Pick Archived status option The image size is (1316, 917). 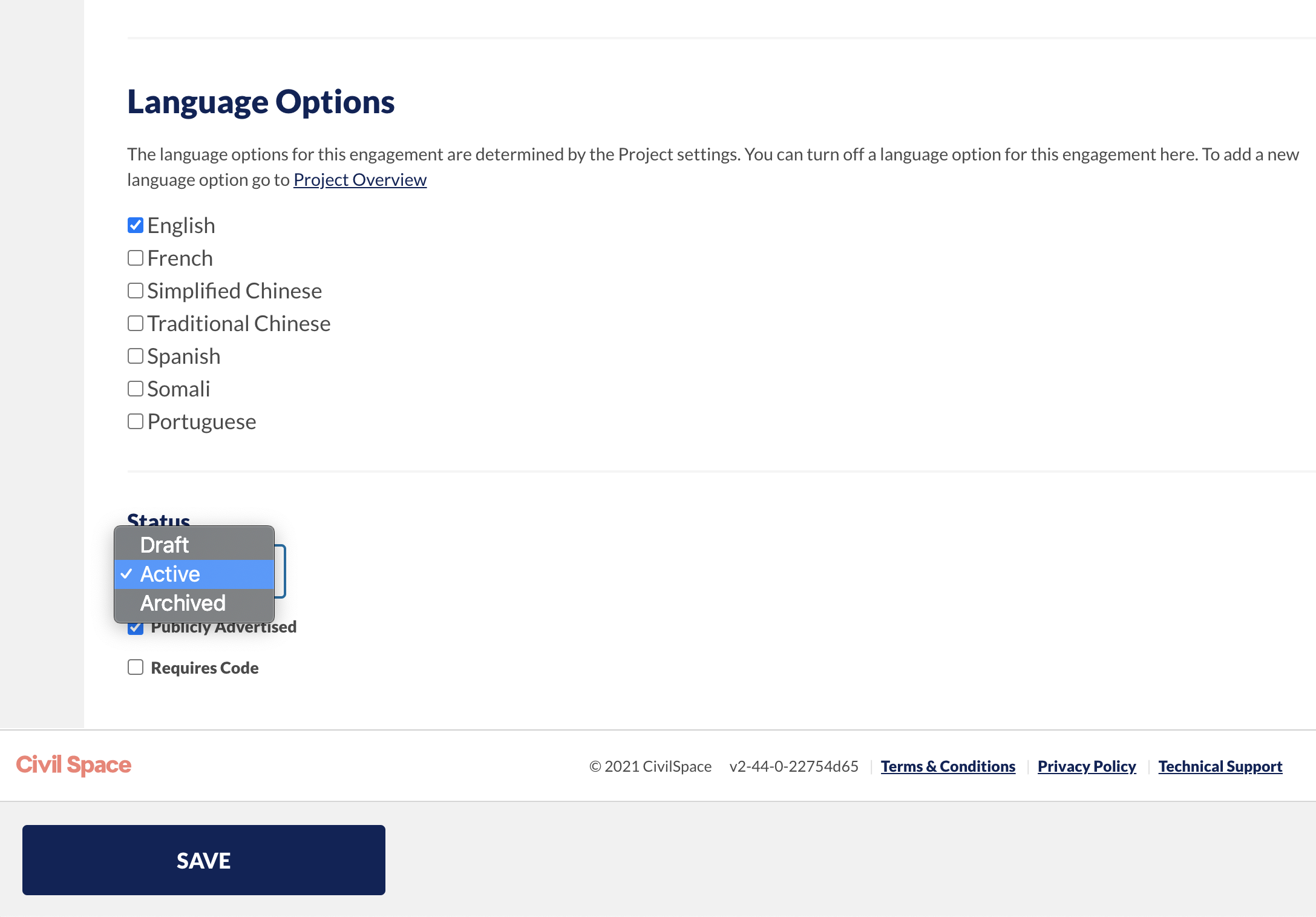194,603
